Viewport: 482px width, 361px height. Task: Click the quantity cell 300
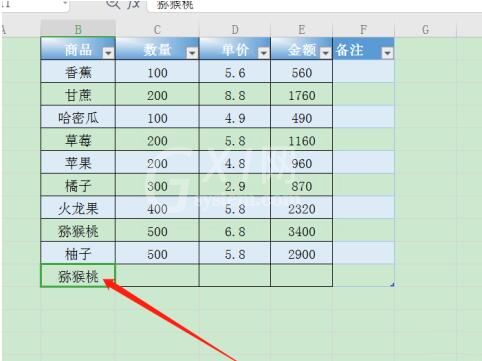[157, 185]
